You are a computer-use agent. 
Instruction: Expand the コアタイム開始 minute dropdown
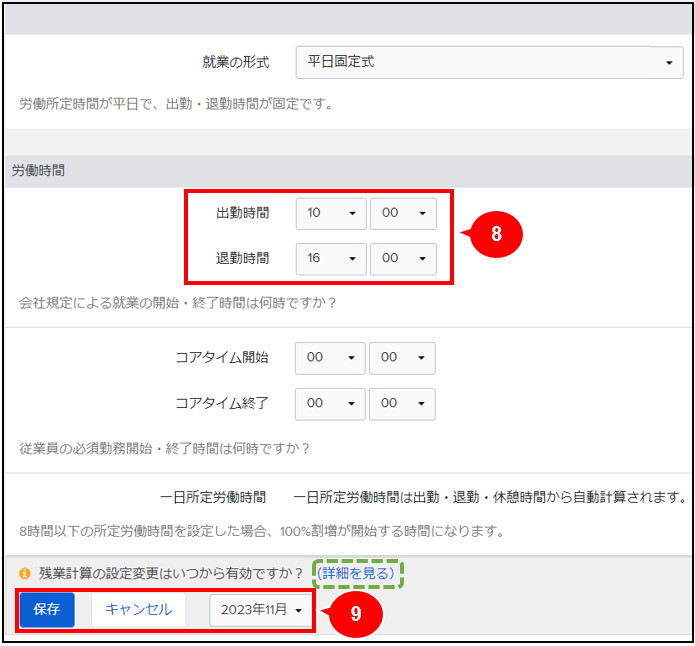pyautogui.click(x=402, y=358)
